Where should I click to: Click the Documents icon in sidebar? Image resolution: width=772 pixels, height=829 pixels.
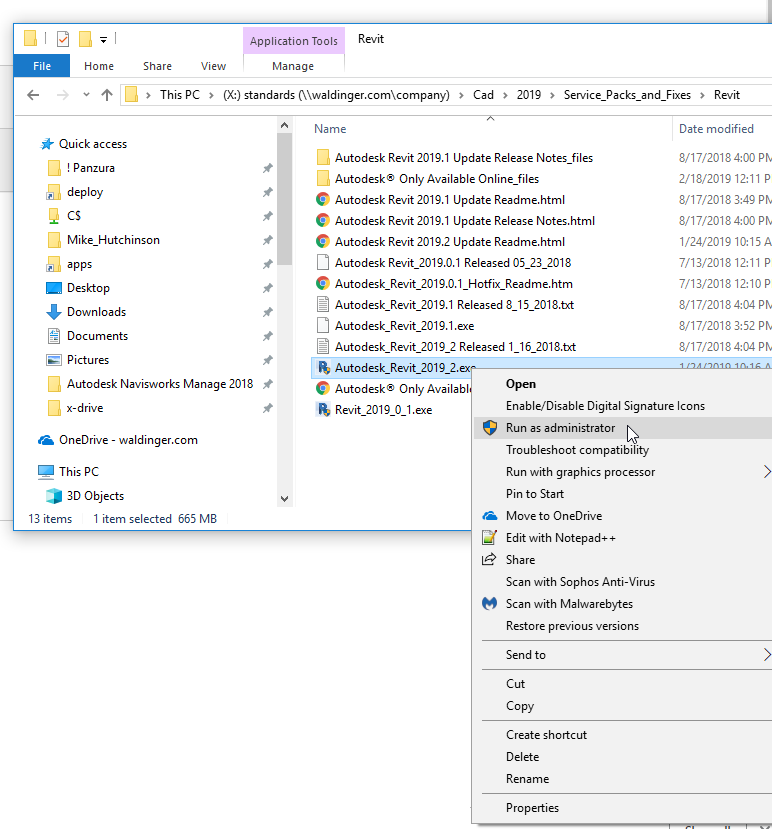(53, 336)
